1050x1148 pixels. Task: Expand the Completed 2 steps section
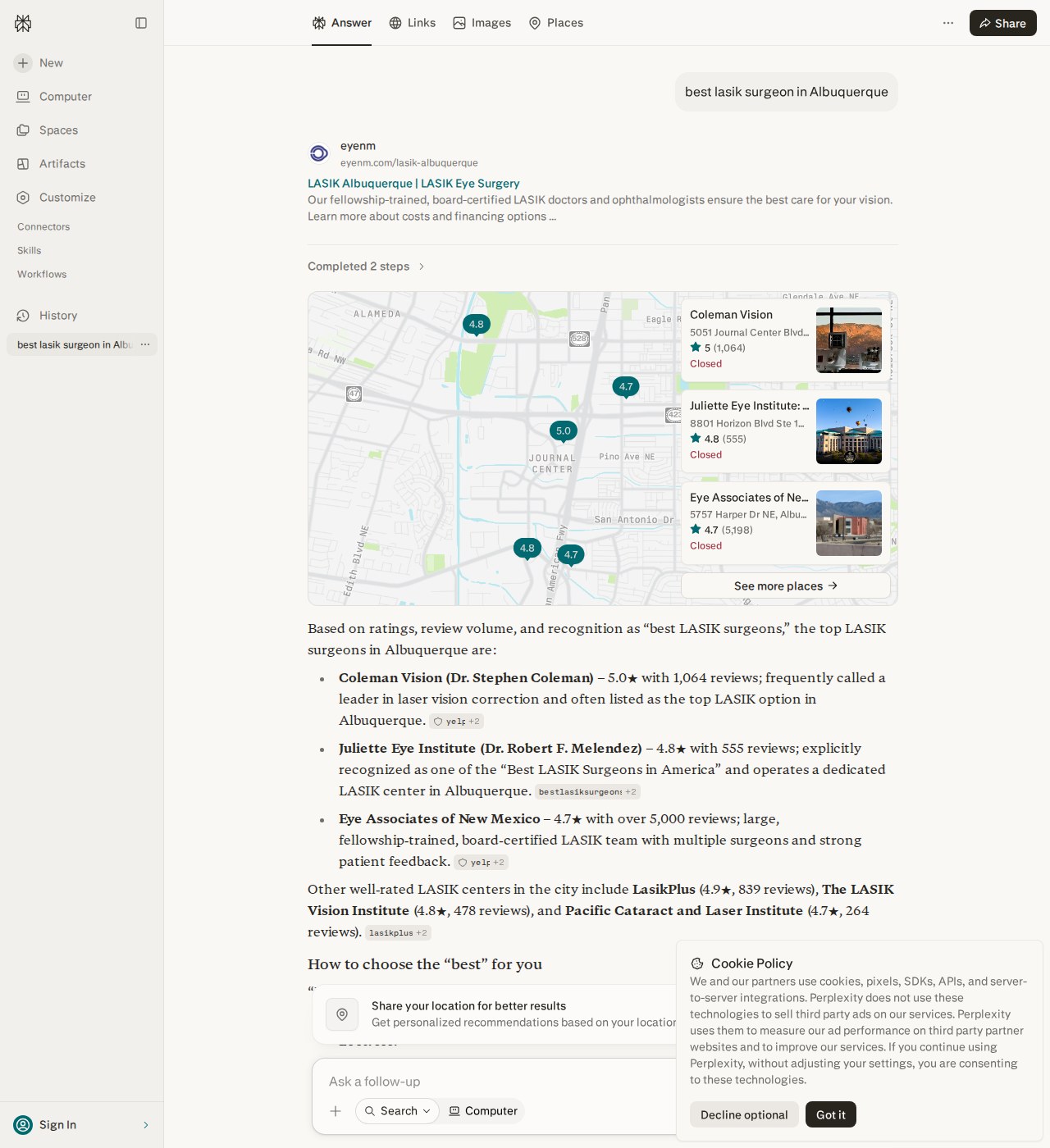click(367, 266)
